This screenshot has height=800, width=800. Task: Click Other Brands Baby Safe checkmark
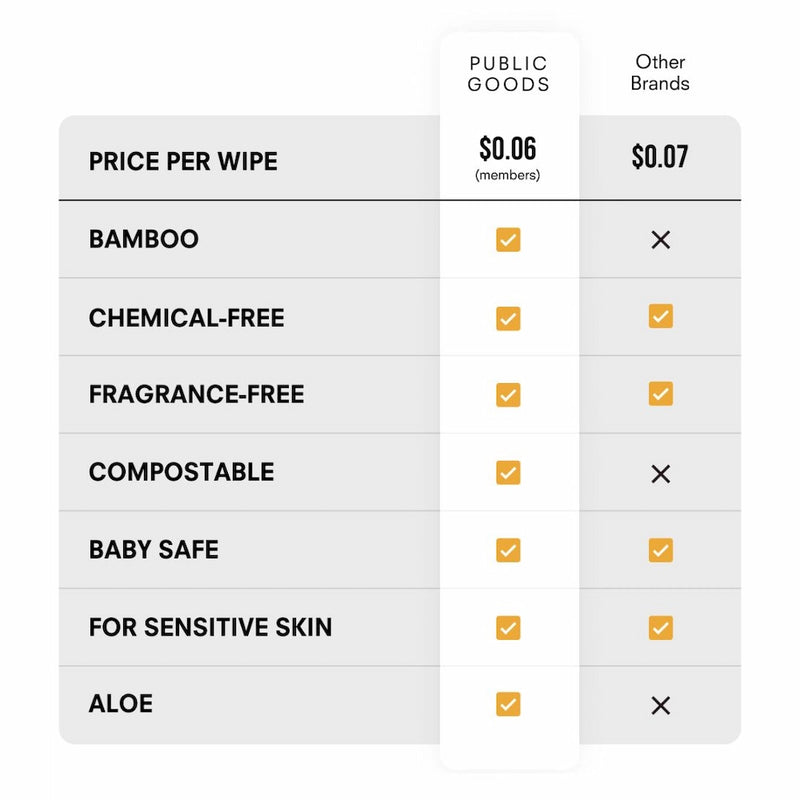click(x=660, y=550)
